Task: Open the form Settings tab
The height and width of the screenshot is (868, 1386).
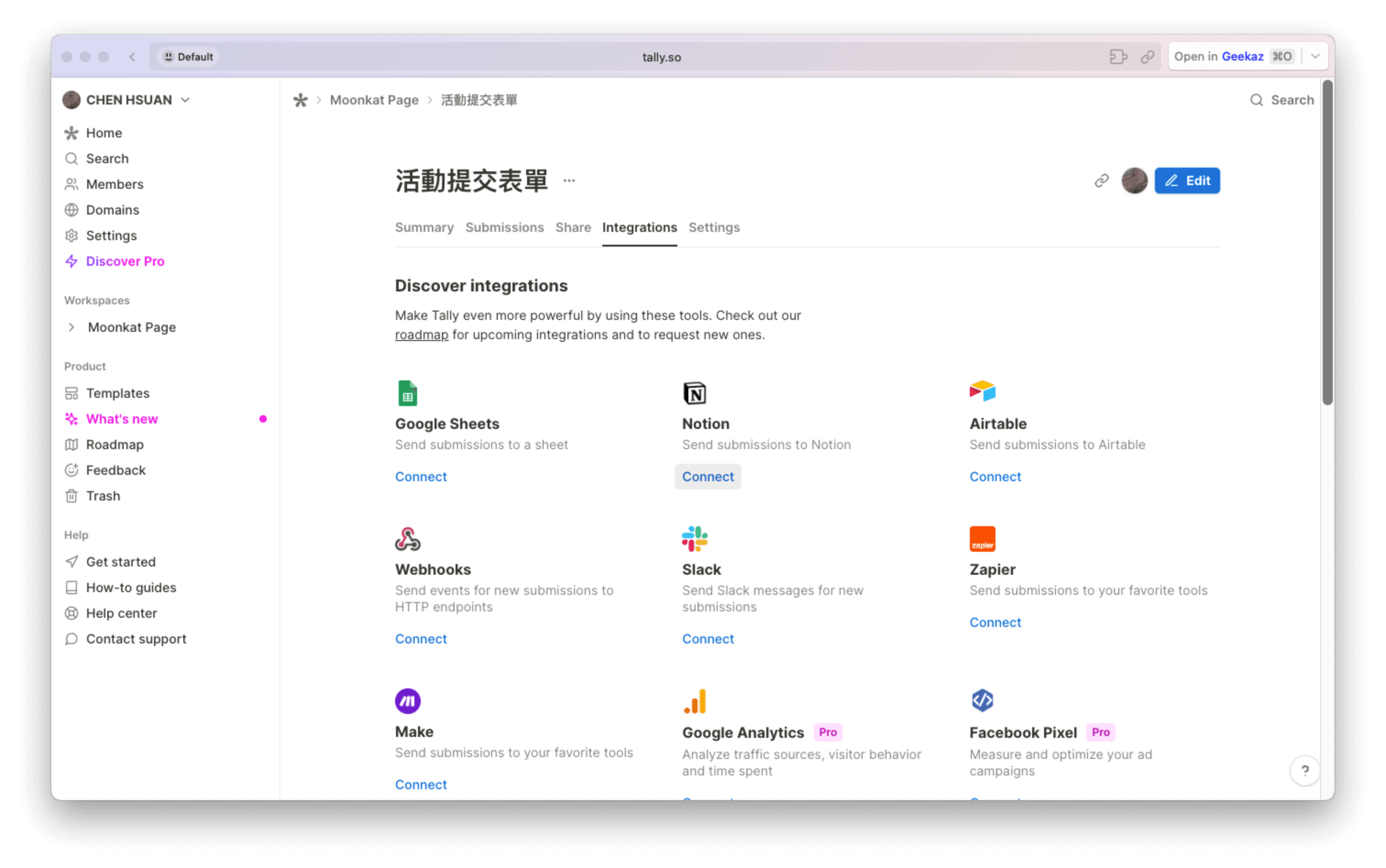Action: click(x=714, y=227)
